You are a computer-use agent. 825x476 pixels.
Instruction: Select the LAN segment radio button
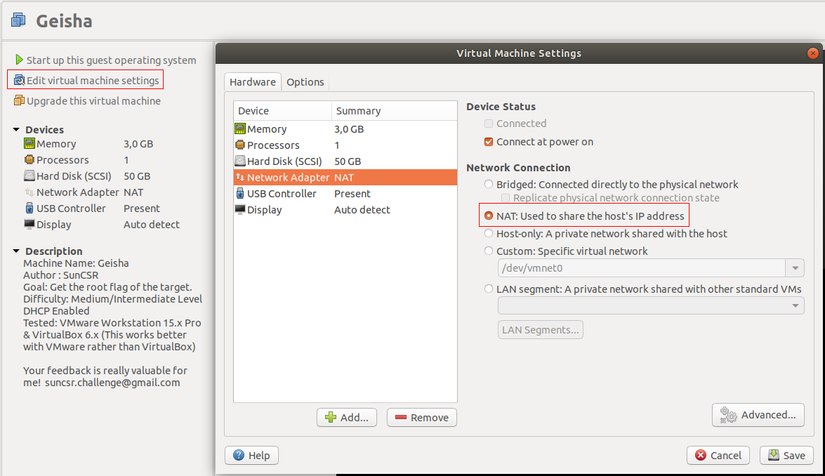[x=489, y=289]
